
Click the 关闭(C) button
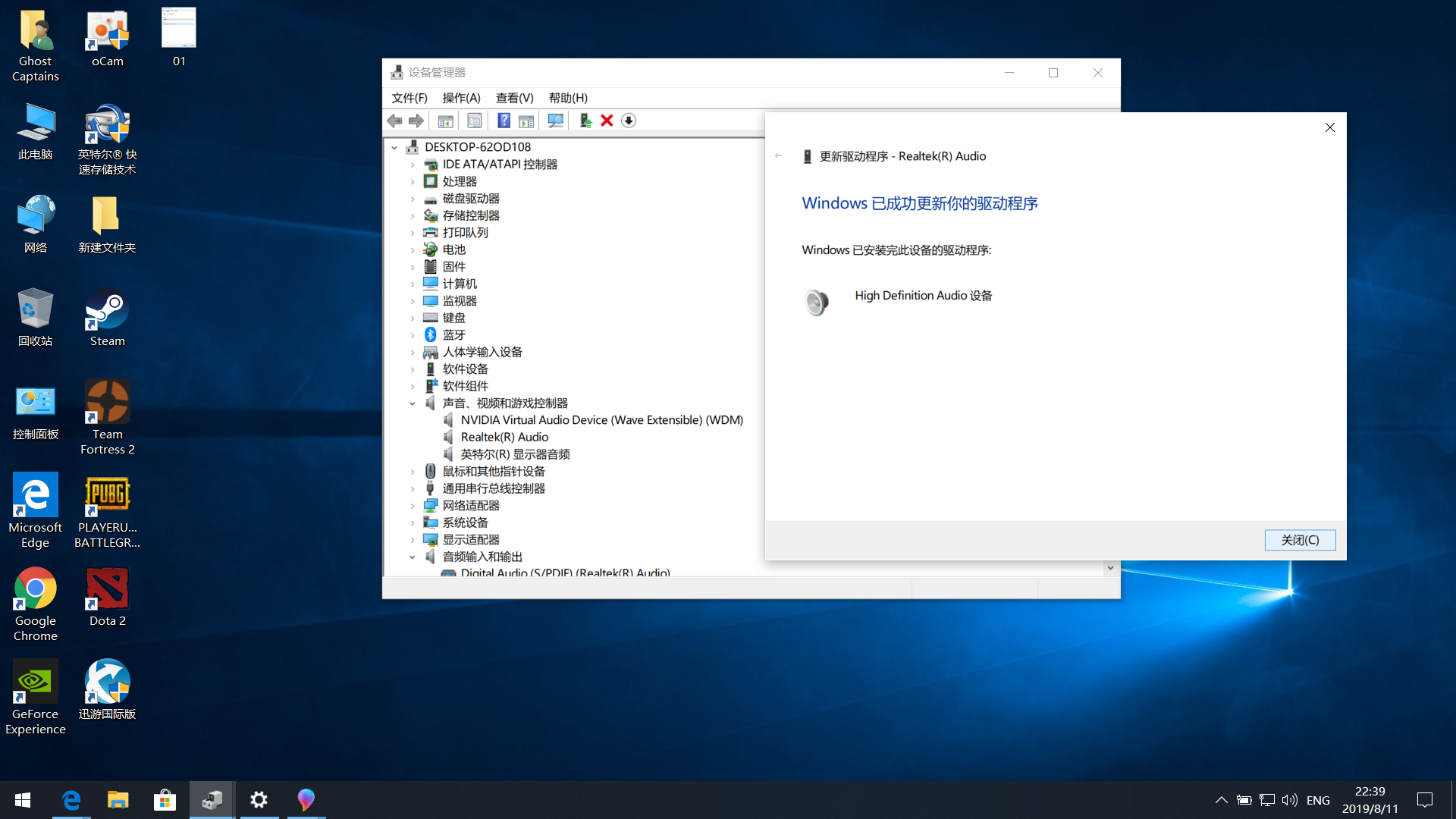click(1300, 540)
